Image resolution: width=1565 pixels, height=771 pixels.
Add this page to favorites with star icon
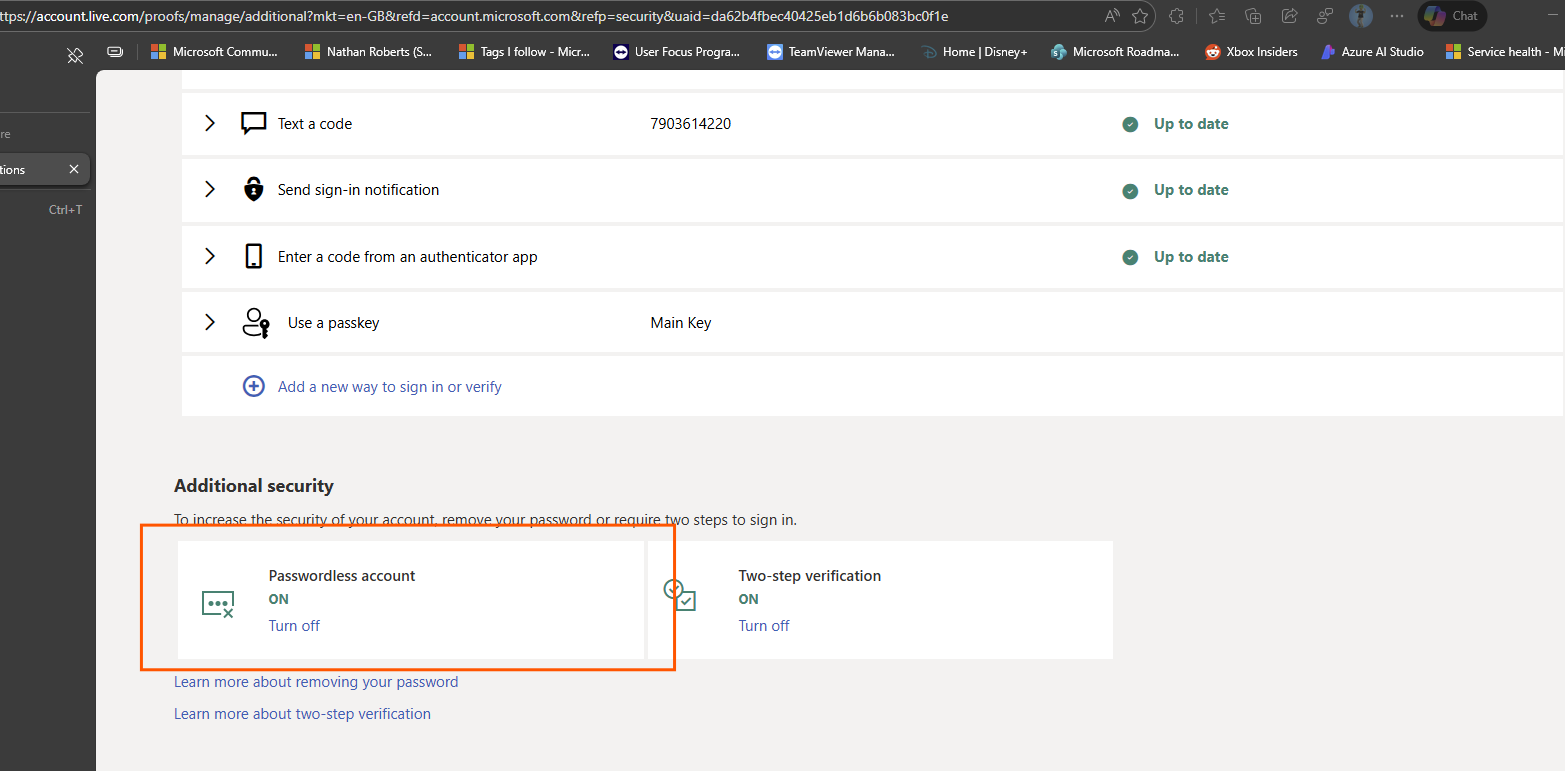pyautogui.click(x=1140, y=16)
